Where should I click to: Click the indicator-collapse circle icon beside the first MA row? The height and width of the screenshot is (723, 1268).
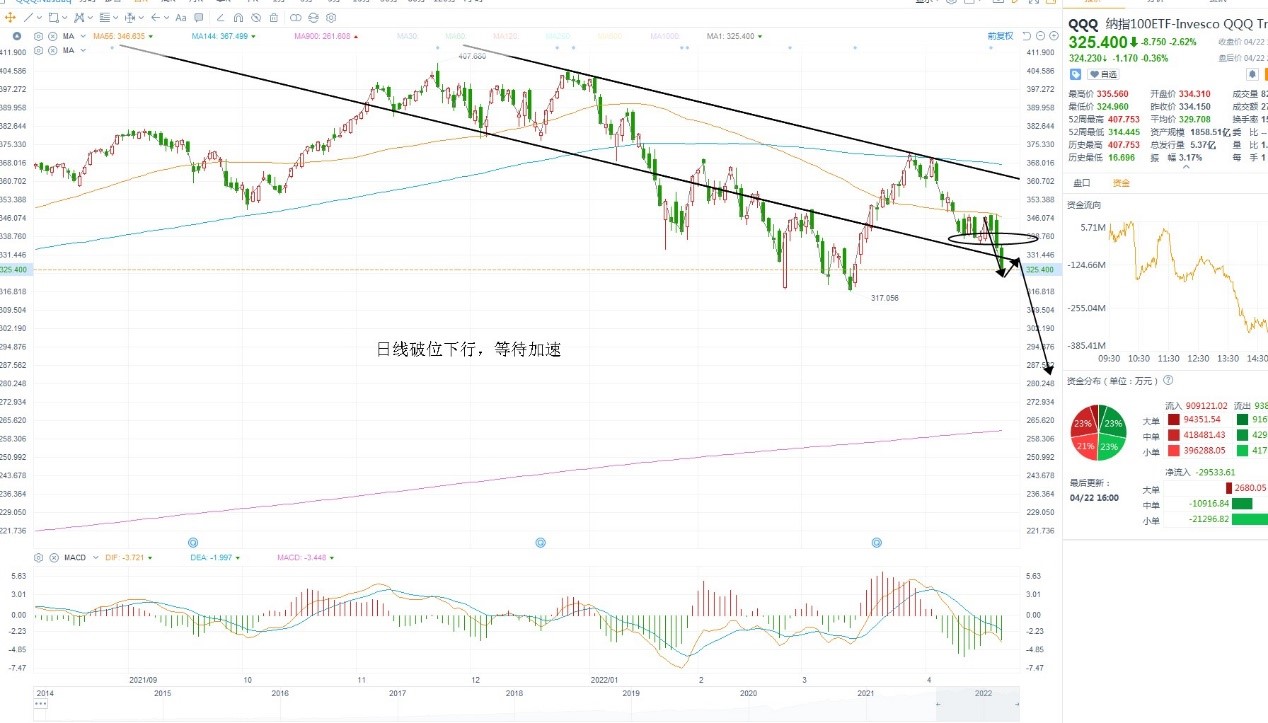(17, 36)
